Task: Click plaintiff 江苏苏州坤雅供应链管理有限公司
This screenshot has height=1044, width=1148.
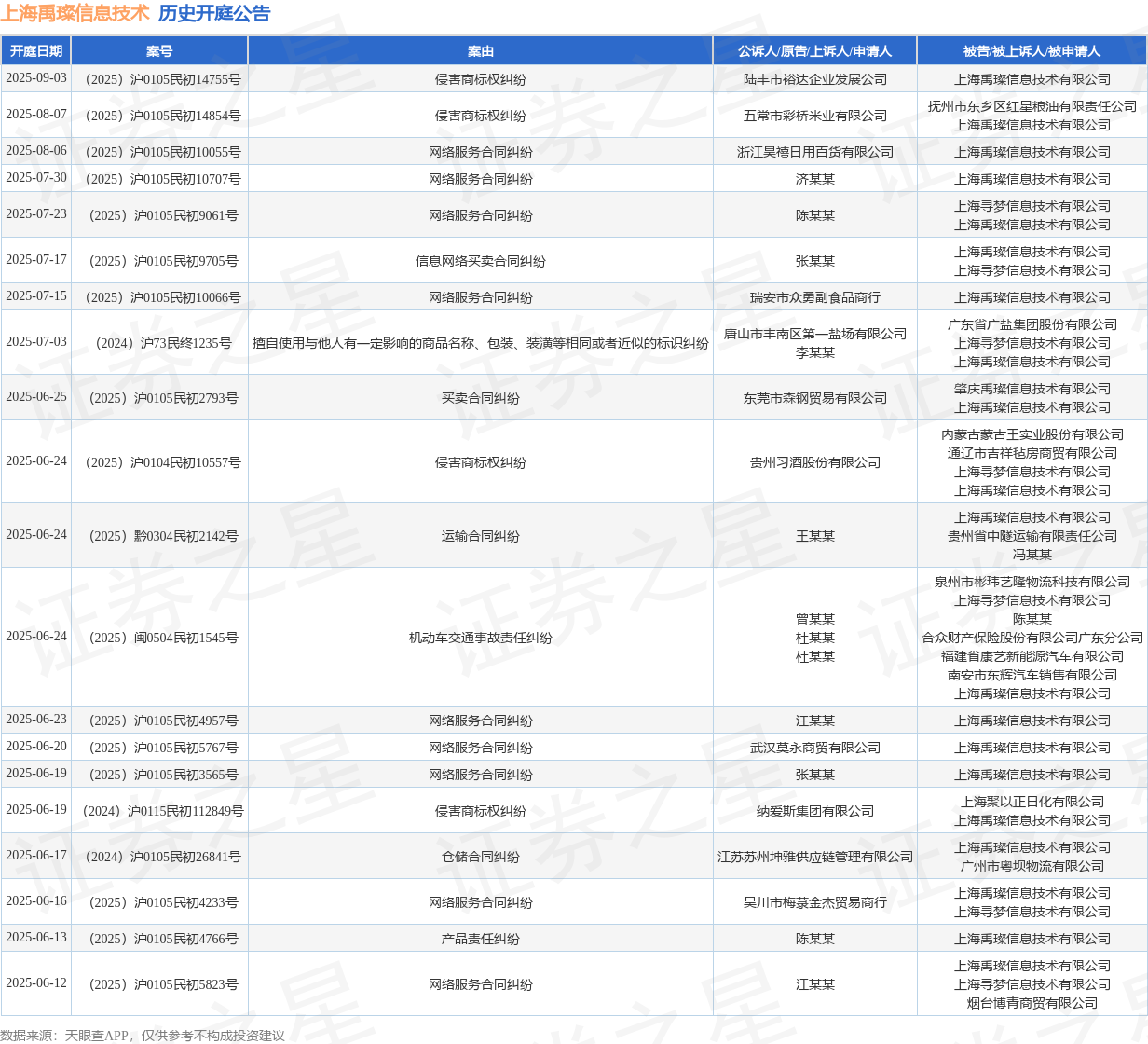Action: click(815, 857)
